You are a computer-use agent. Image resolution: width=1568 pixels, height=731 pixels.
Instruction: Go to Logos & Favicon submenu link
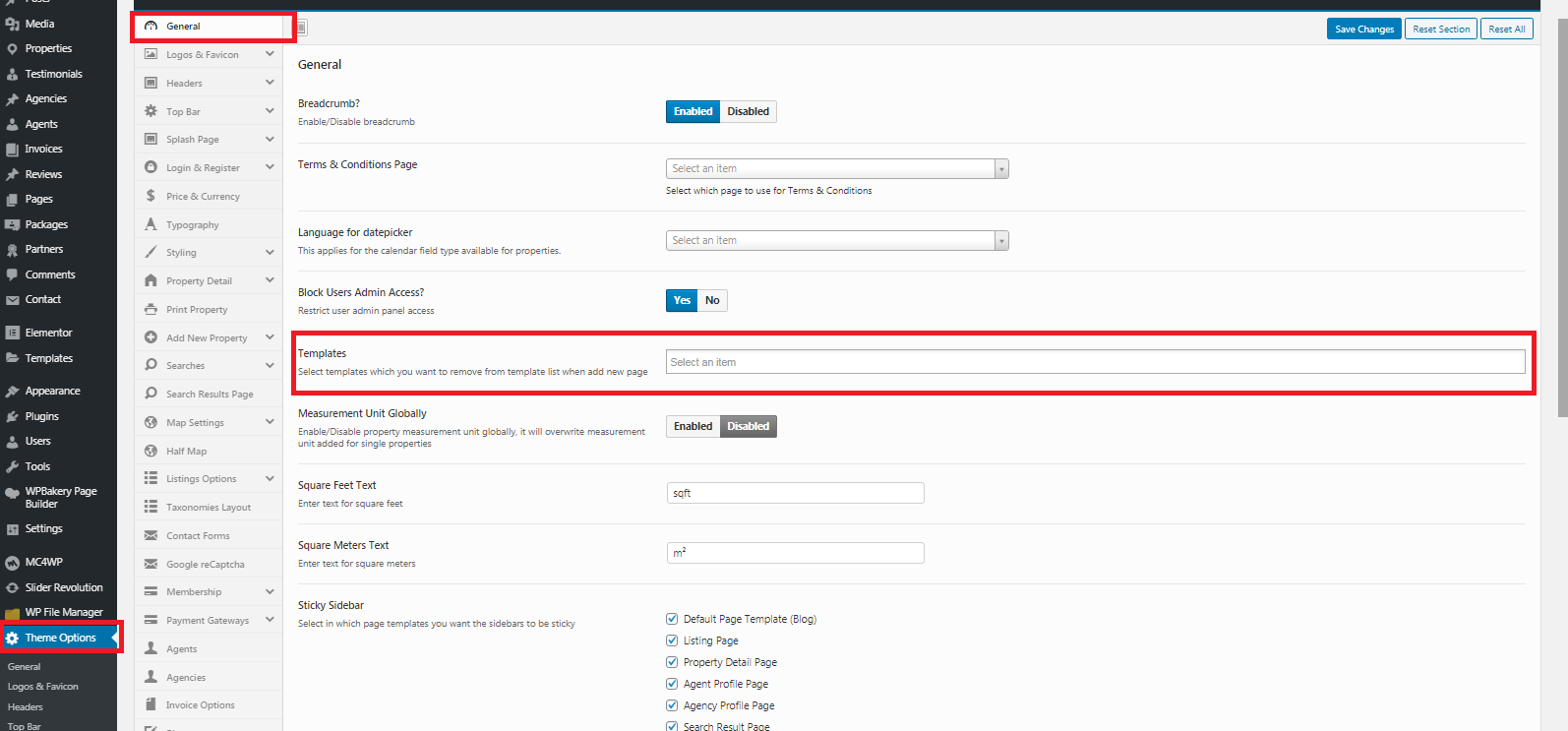point(43,687)
